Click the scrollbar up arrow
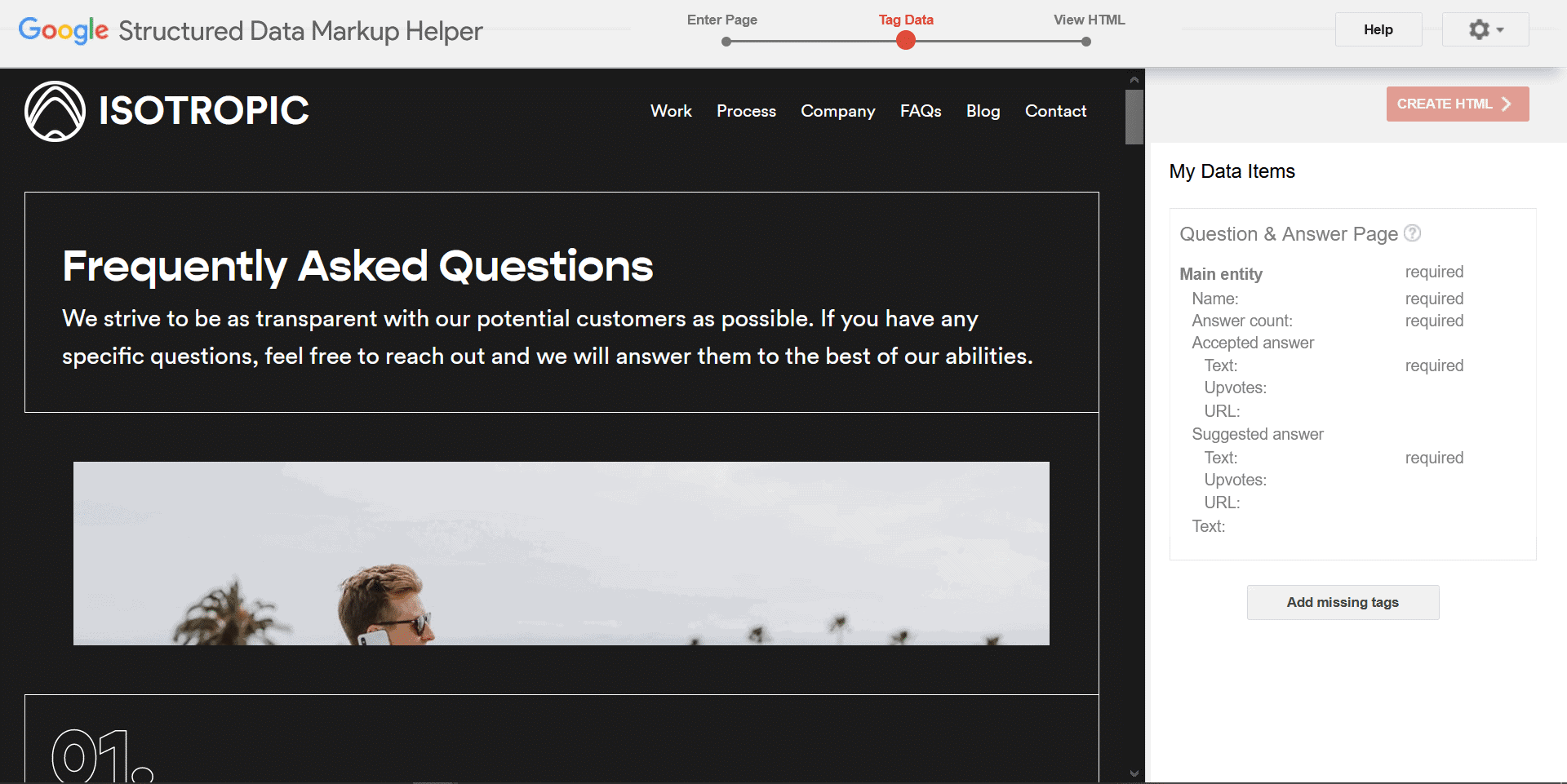Screen dimensions: 1567x784 click(1134, 80)
